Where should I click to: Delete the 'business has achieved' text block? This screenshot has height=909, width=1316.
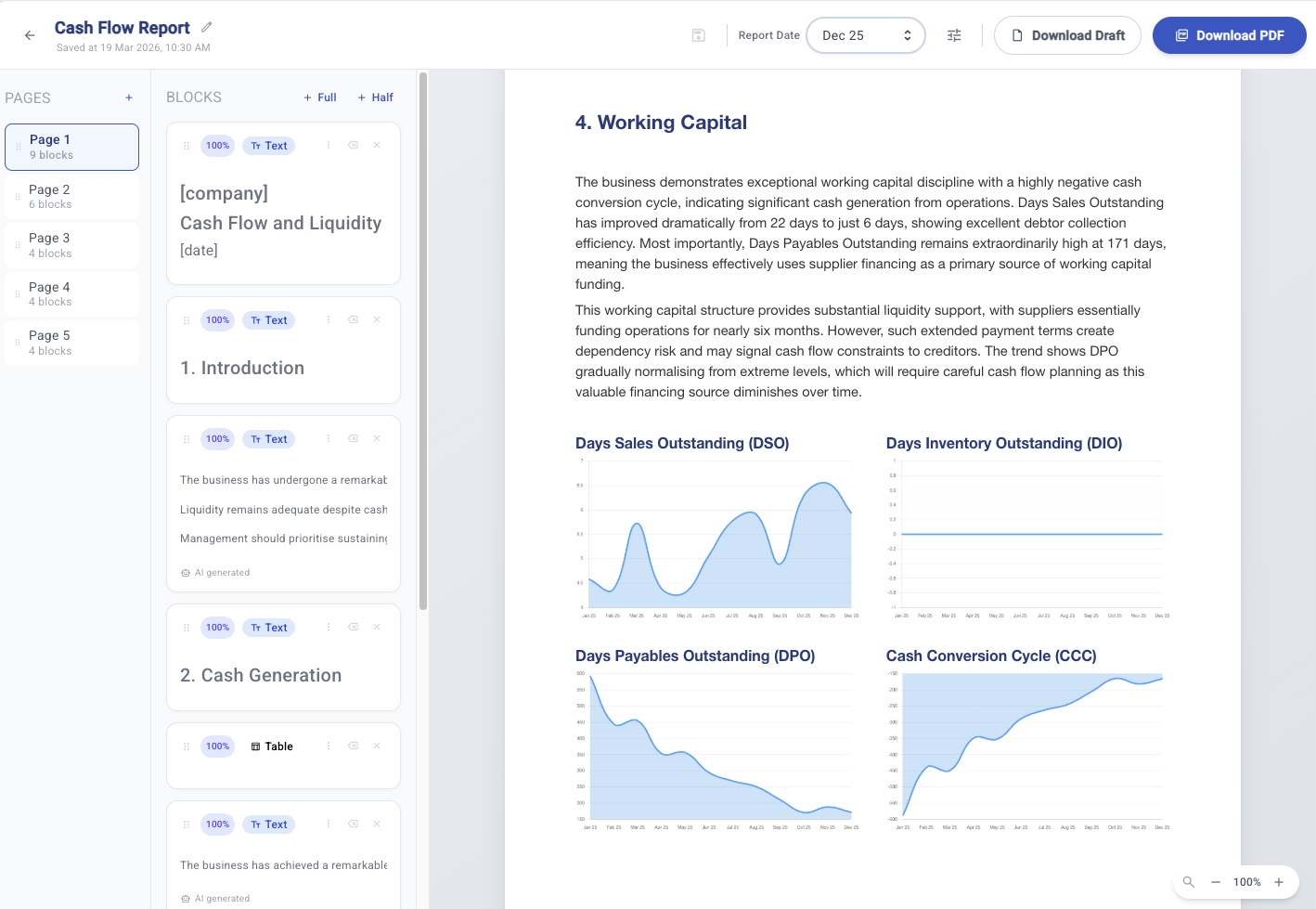click(x=377, y=824)
